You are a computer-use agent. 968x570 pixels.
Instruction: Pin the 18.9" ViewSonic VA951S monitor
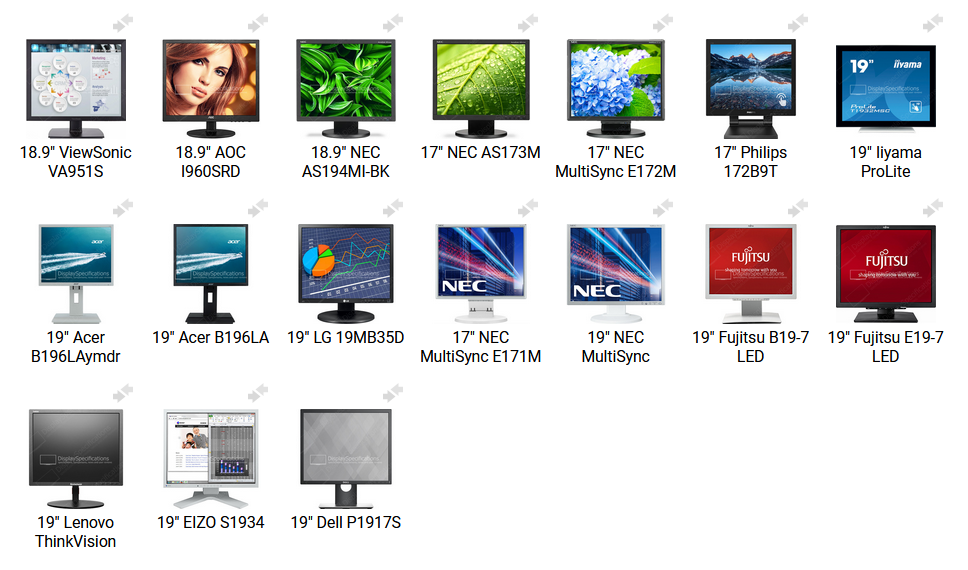[123, 23]
